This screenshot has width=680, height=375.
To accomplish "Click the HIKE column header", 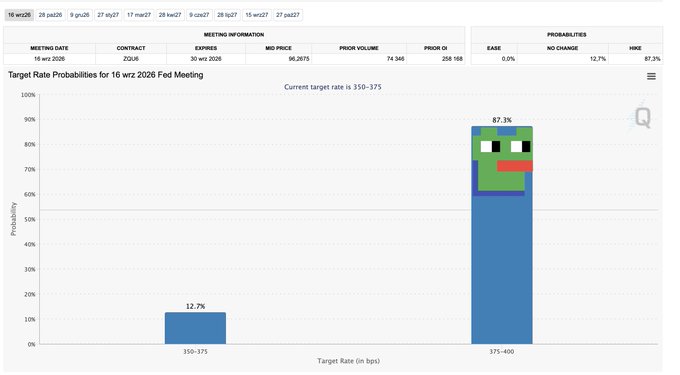I will pos(635,48).
